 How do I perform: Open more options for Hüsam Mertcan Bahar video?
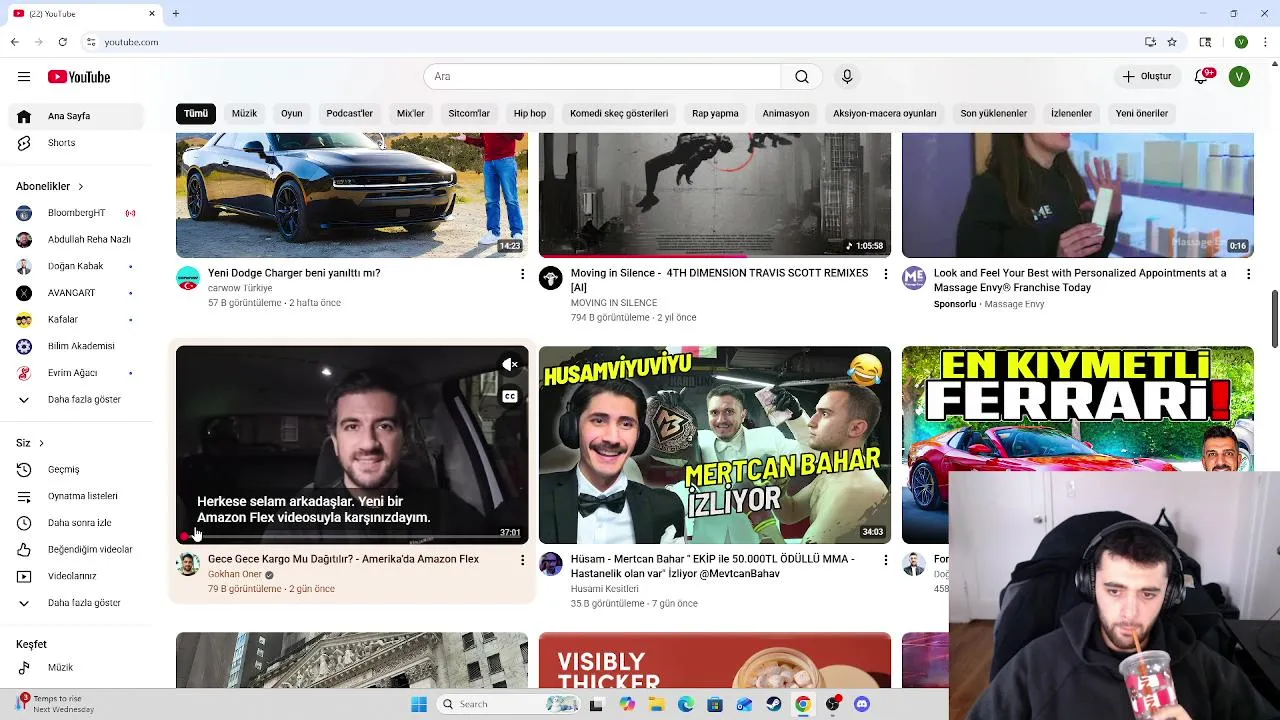point(885,560)
